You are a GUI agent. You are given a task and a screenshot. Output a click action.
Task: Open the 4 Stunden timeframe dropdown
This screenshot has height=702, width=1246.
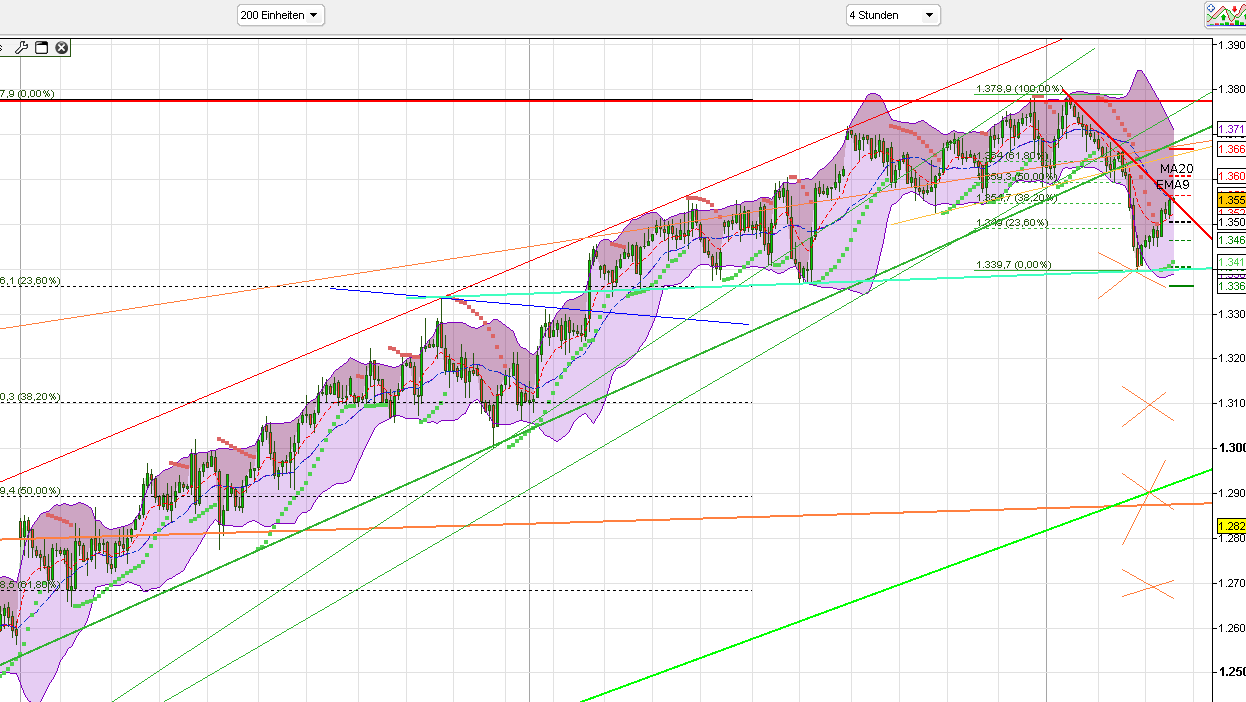coord(893,15)
